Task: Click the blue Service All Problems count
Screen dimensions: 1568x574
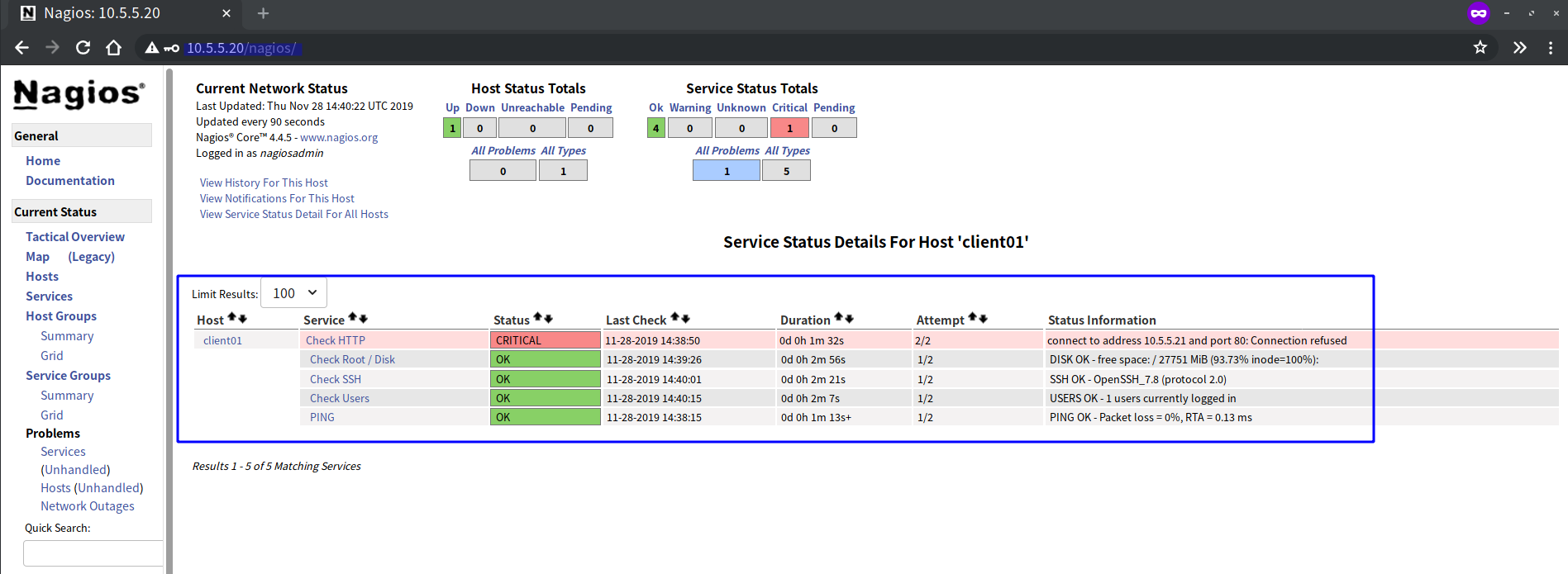Action: point(727,171)
